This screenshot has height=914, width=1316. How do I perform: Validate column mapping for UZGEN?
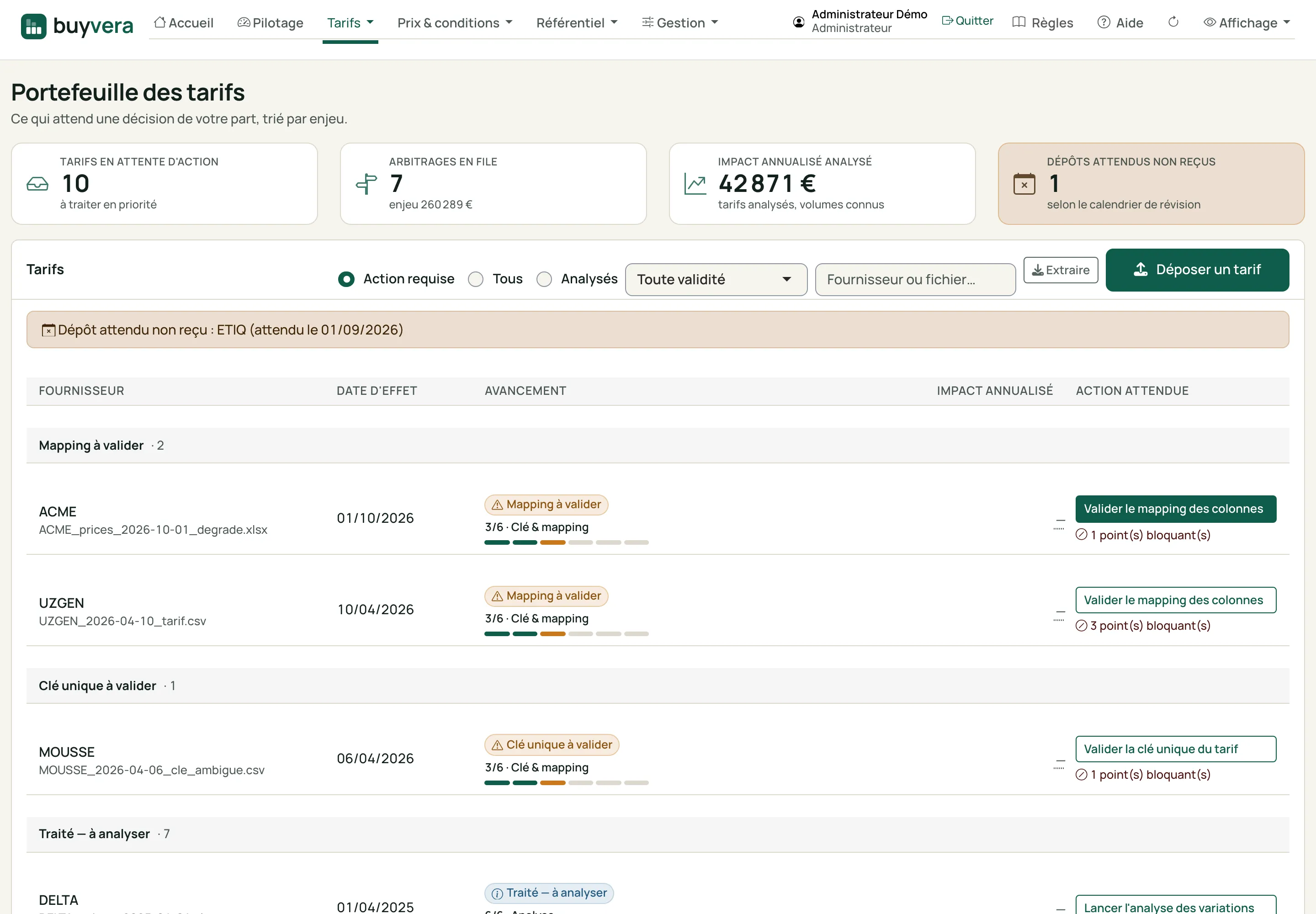[x=1176, y=600]
